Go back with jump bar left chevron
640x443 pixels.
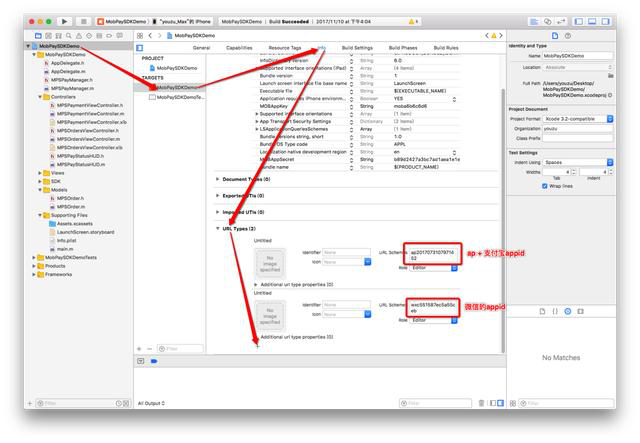pos(150,36)
